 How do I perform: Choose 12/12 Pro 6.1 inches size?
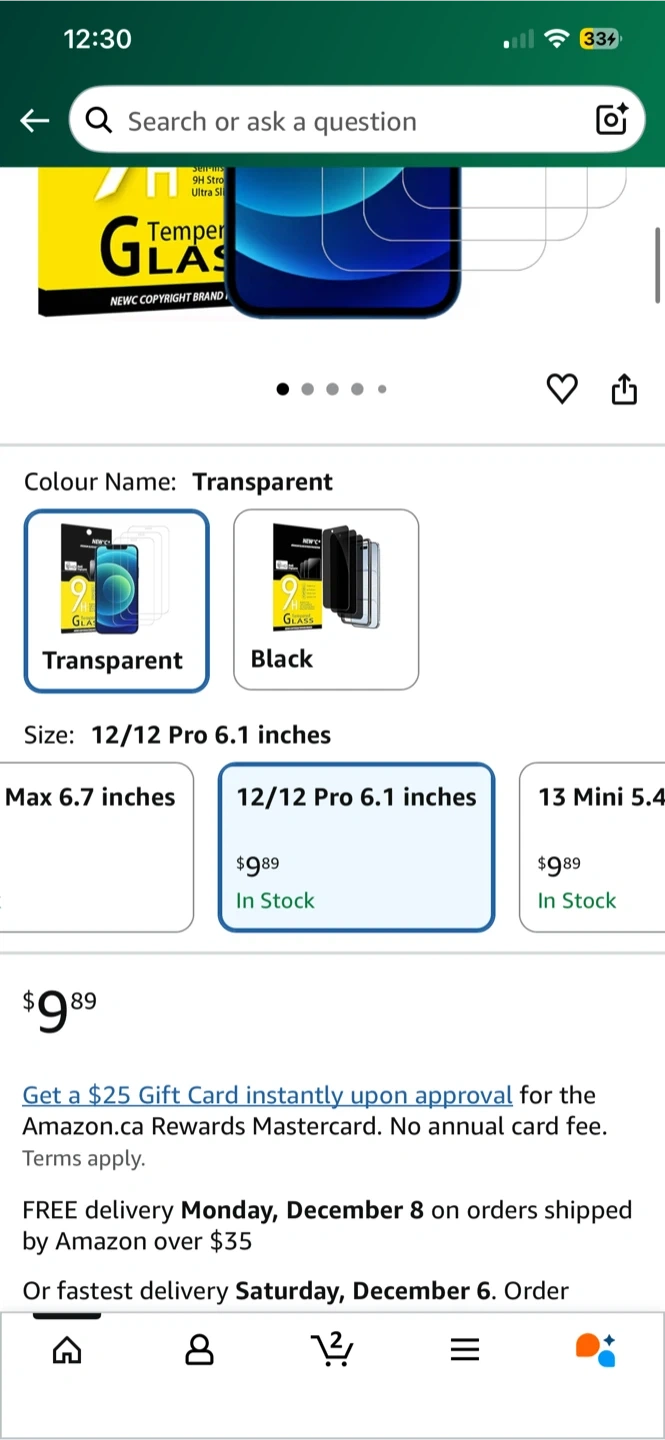click(x=356, y=847)
